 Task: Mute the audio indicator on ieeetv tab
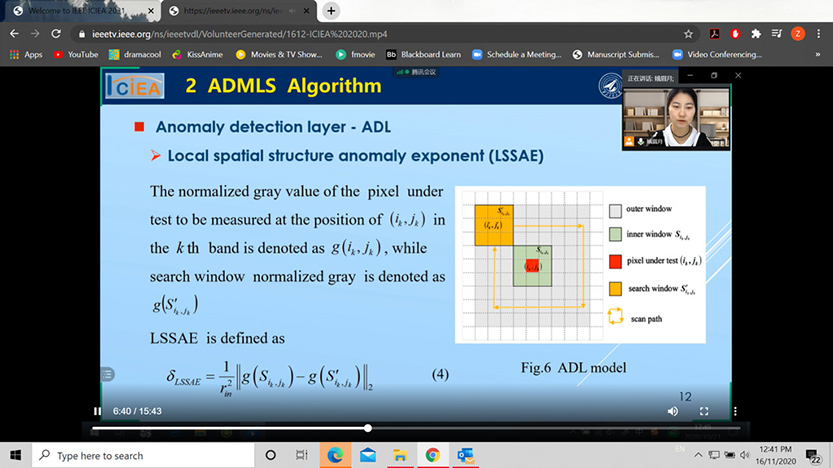(292, 11)
